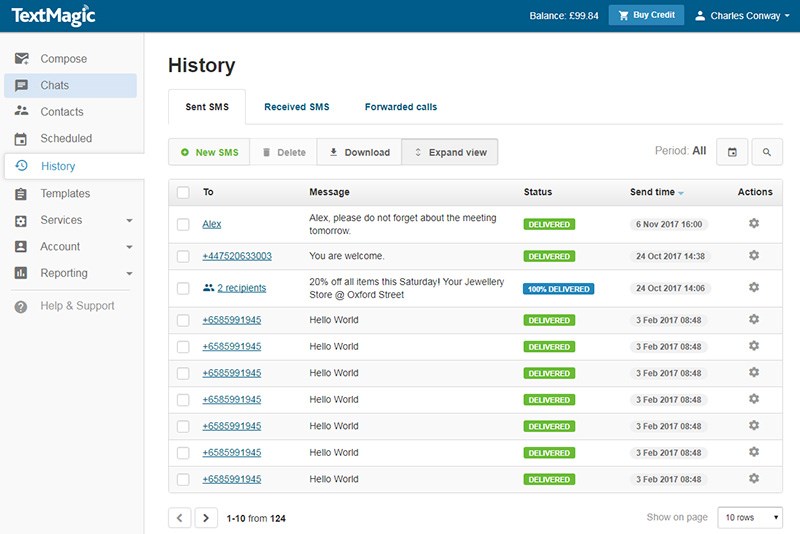
Task: Click the Download button
Action: click(x=359, y=152)
